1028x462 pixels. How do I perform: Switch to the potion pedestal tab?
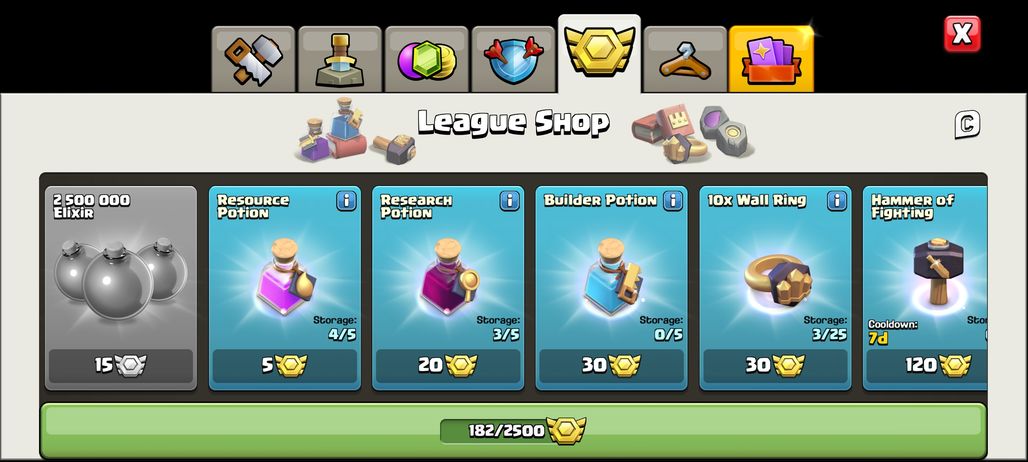[x=340, y=60]
